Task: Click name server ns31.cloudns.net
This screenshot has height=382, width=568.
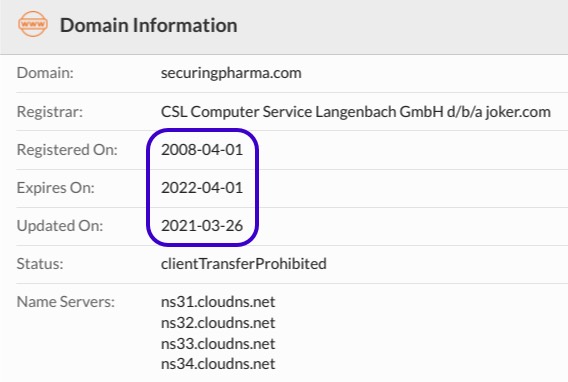Action: (218, 302)
